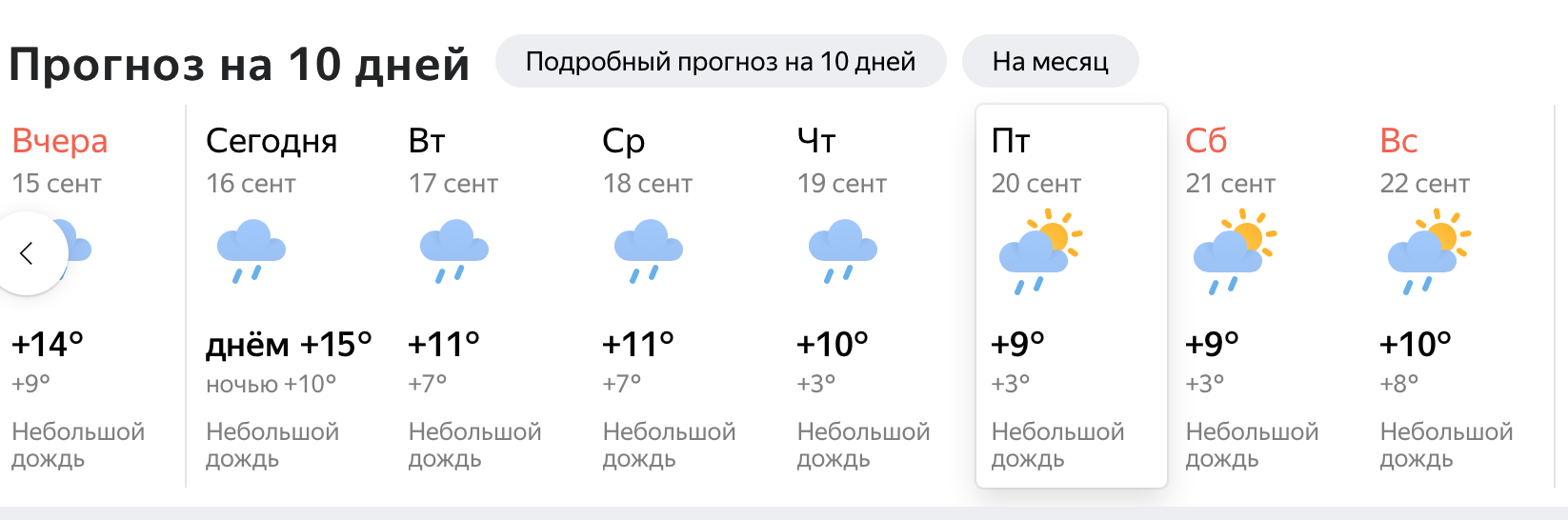Select the Вт day heading

(427, 141)
